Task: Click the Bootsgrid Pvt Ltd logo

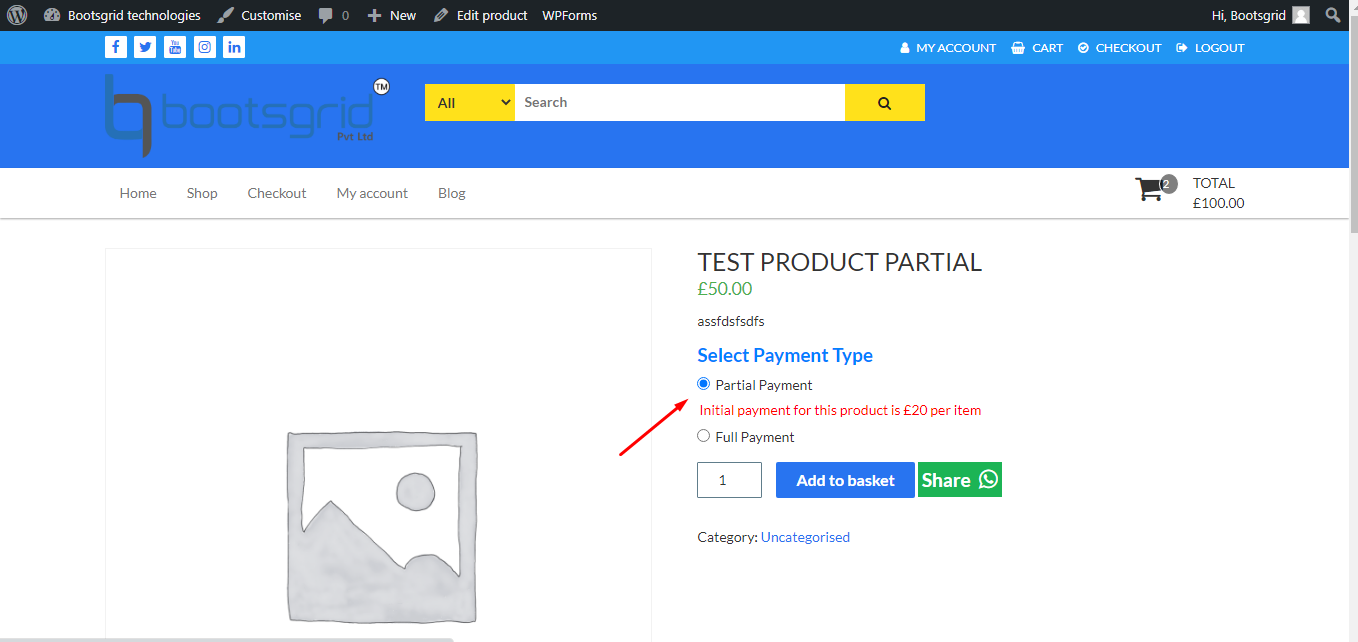Action: (247, 115)
